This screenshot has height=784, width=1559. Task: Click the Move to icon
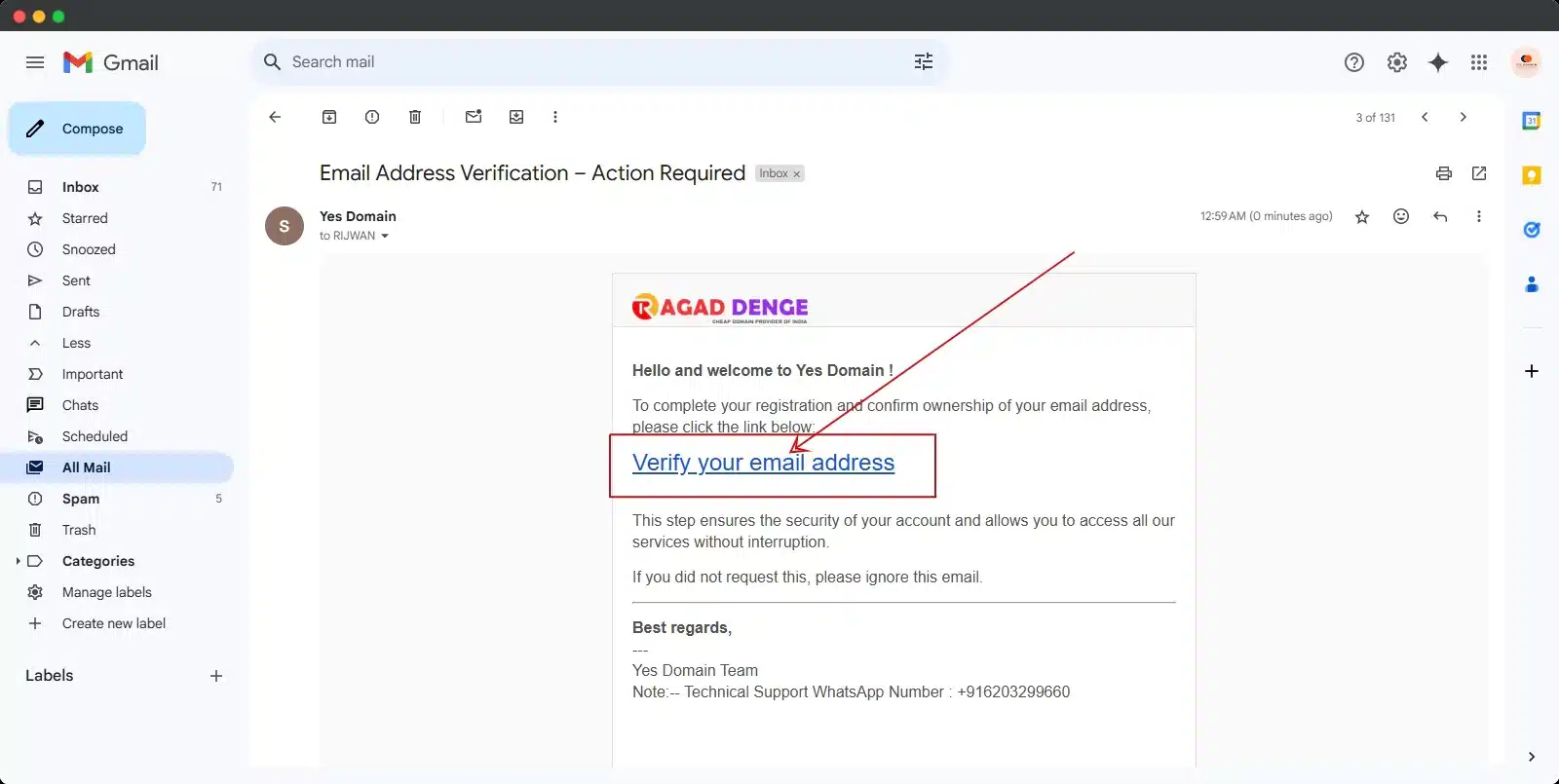coord(516,117)
